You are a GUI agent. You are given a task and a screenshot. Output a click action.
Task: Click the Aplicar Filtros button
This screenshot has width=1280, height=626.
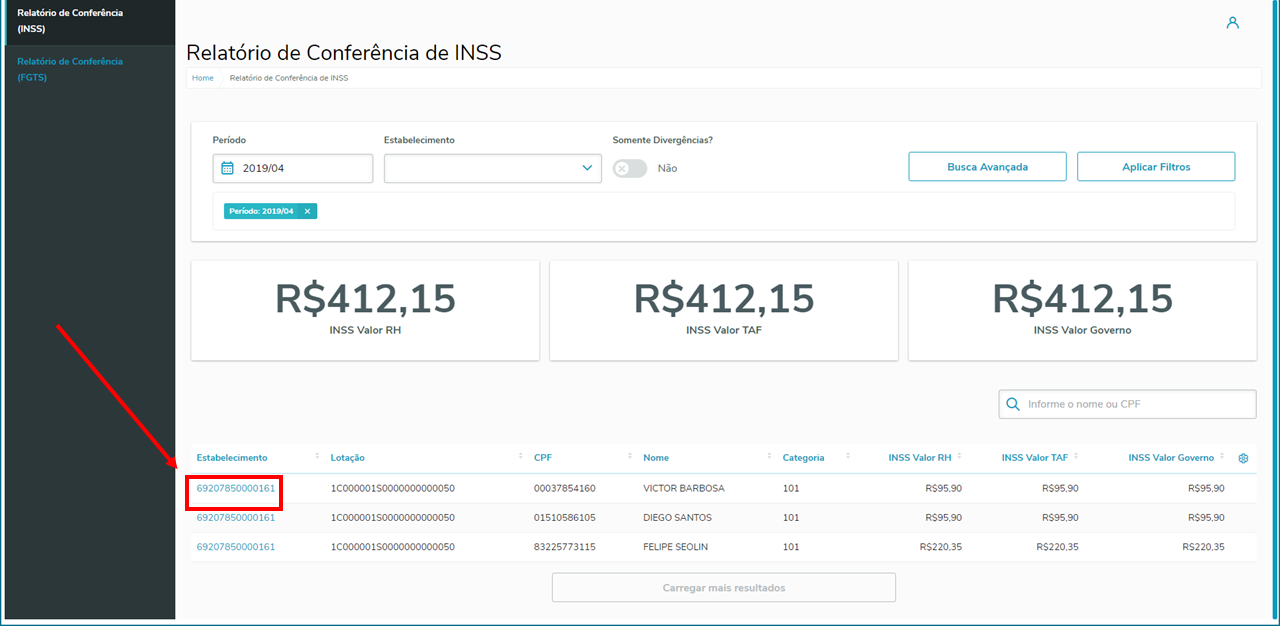[1156, 167]
